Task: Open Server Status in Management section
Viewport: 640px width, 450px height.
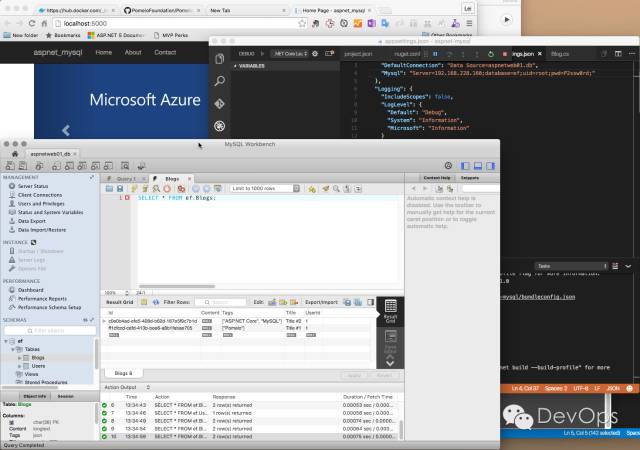Action: coord(33,186)
